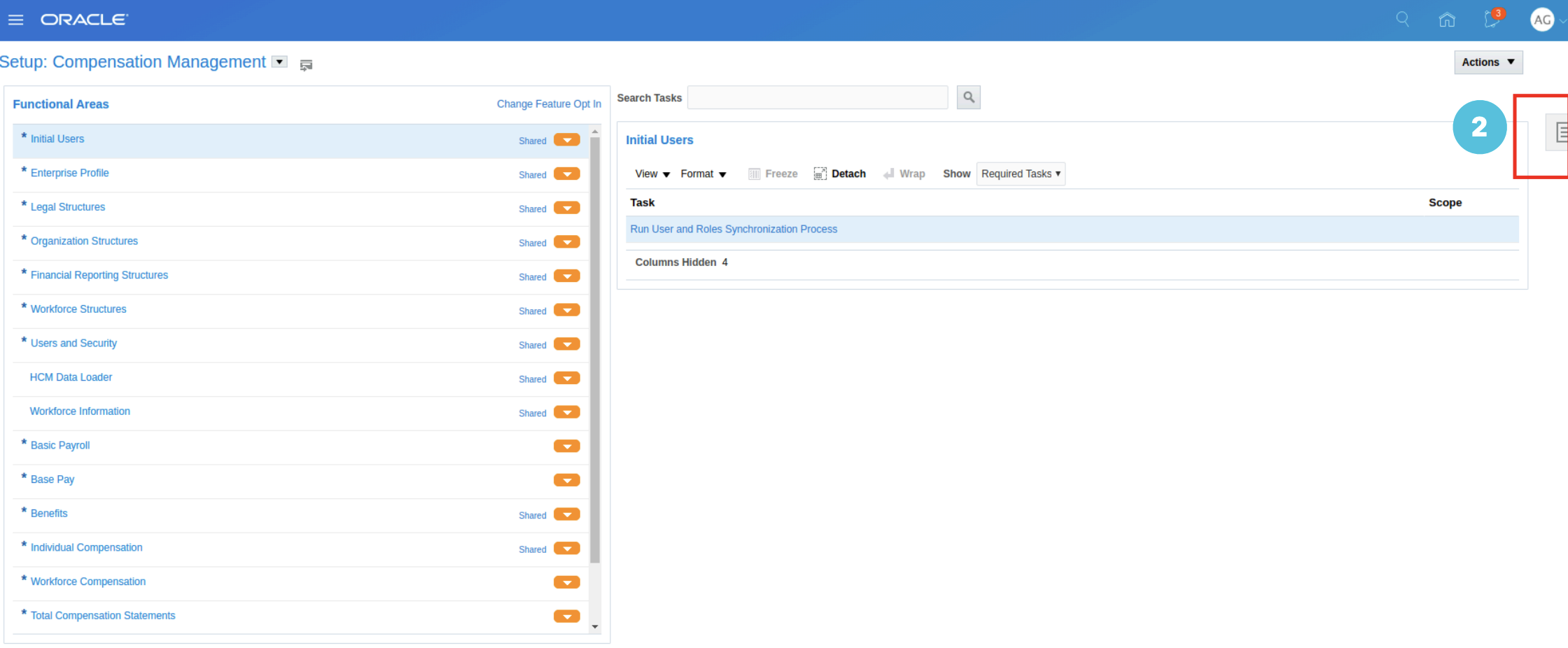Image resolution: width=1568 pixels, height=648 pixels.
Task: Click the Oracle logo
Action: (84, 20)
